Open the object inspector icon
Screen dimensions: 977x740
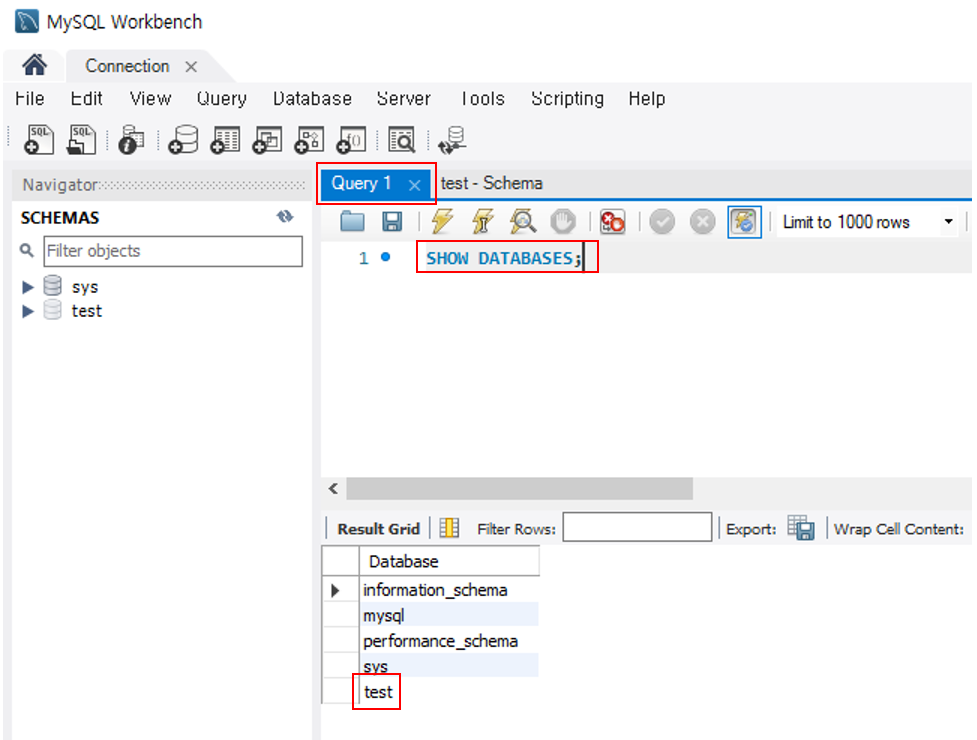point(131,139)
